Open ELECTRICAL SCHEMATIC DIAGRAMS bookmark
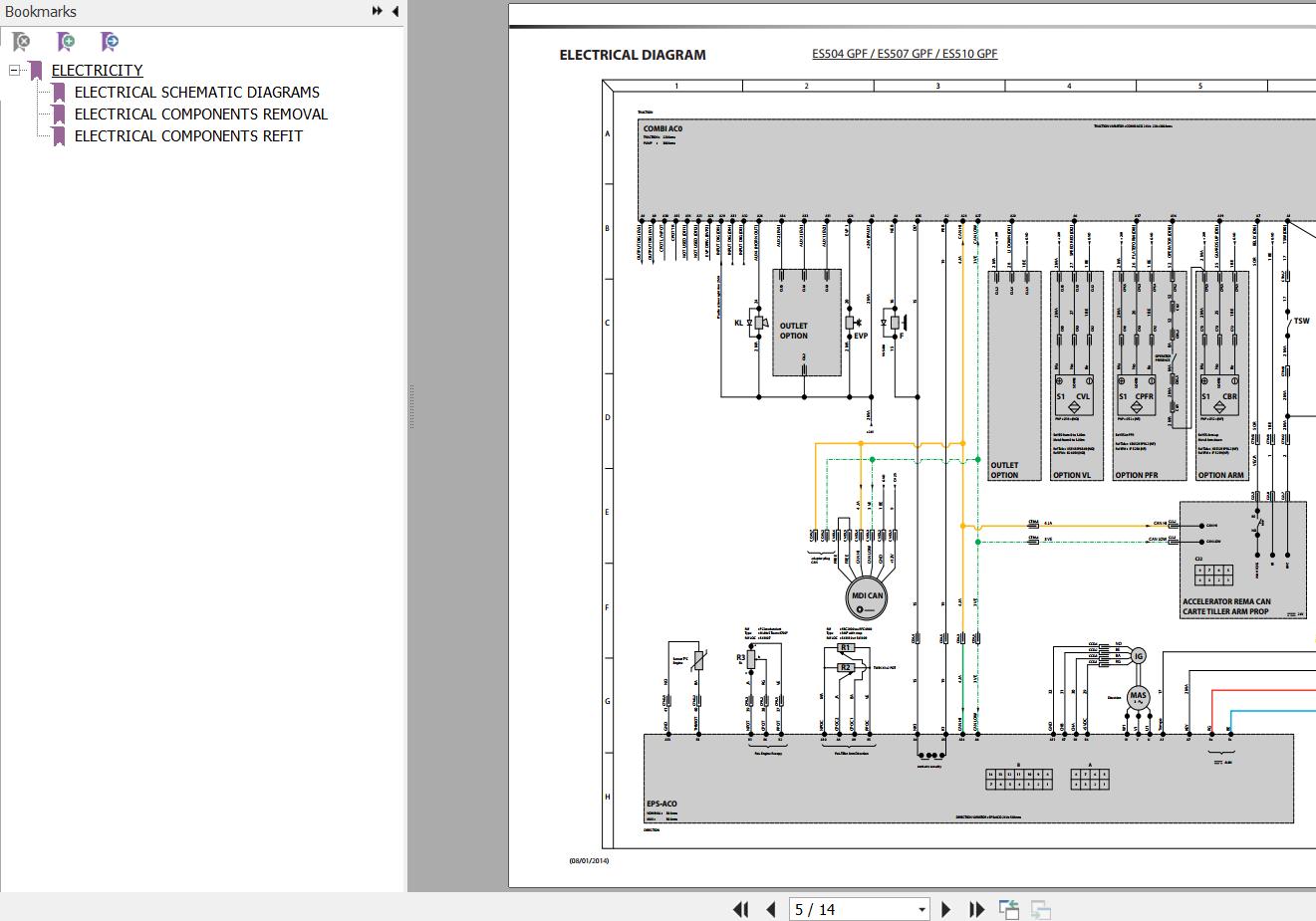 tap(196, 92)
